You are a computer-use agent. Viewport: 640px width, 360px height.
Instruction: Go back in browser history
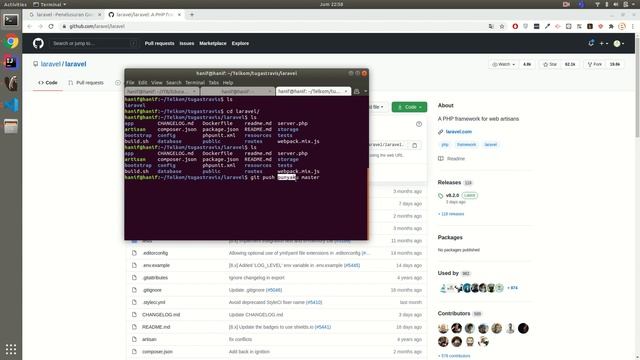(29, 26)
